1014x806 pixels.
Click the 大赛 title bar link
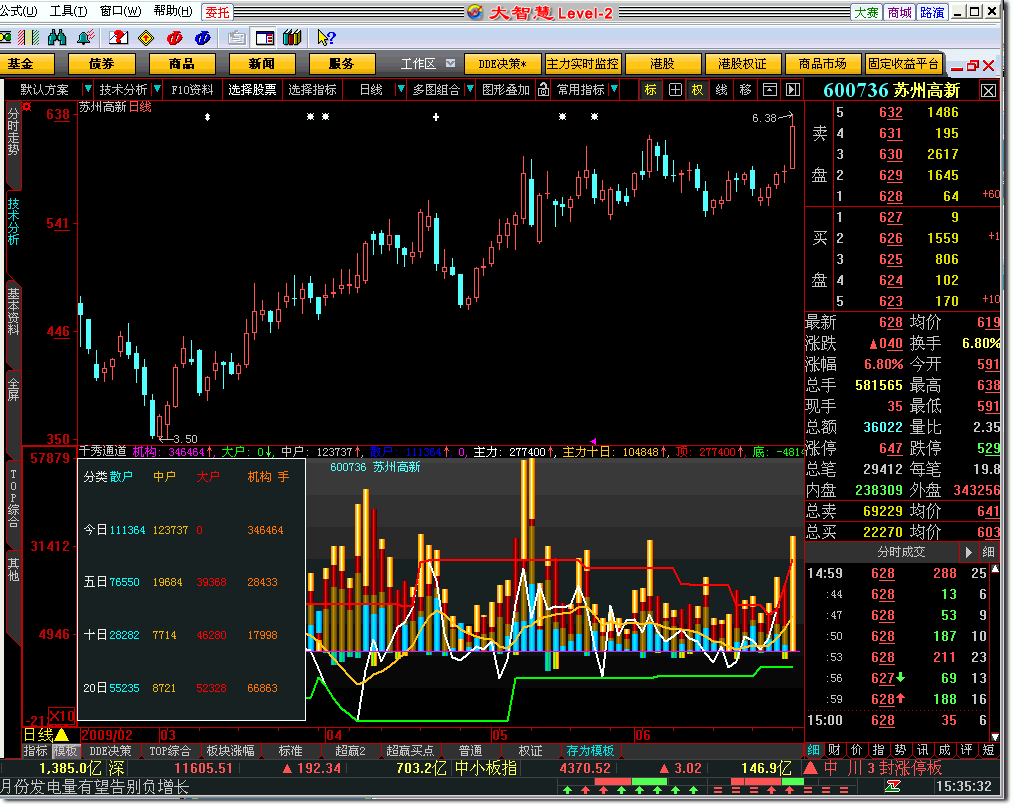tap(867, 12)
